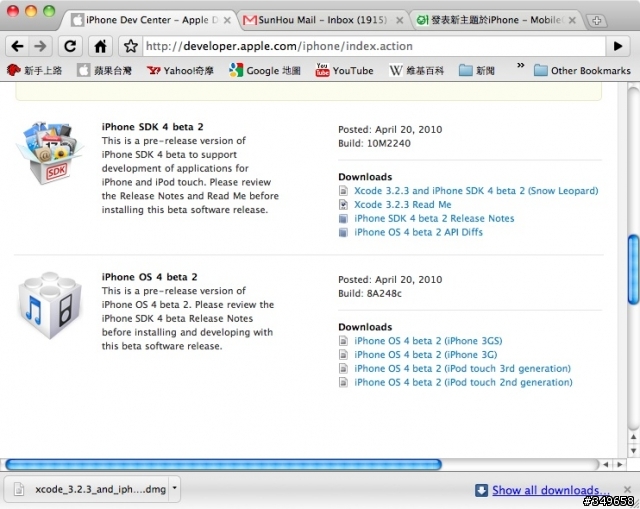Image resolution: width=640 pixels, height=509 pixels.
Task: Expand the xcode dmg download options arrow
Action: pos(175,488)
